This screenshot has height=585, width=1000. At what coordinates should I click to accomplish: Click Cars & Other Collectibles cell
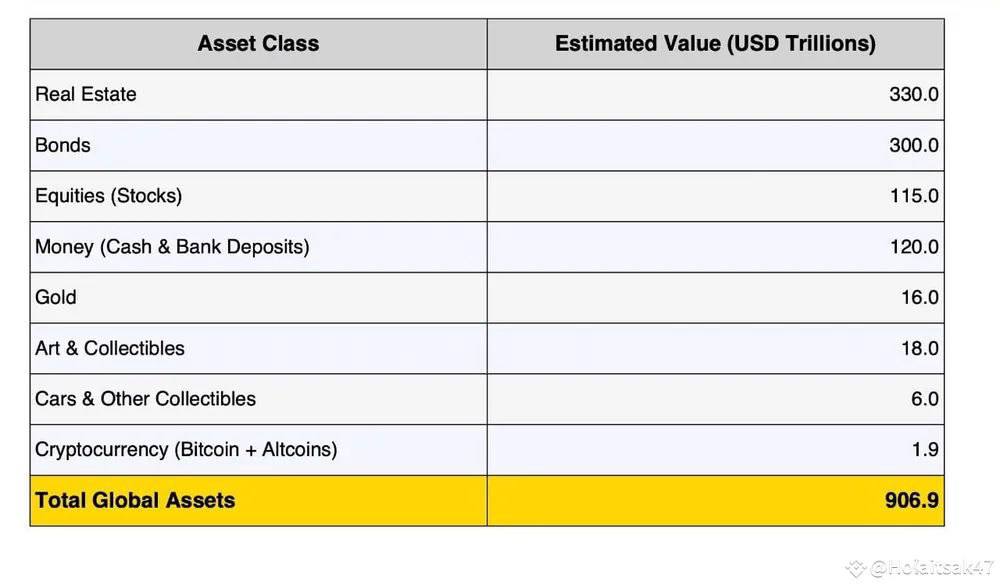[258, 399]
